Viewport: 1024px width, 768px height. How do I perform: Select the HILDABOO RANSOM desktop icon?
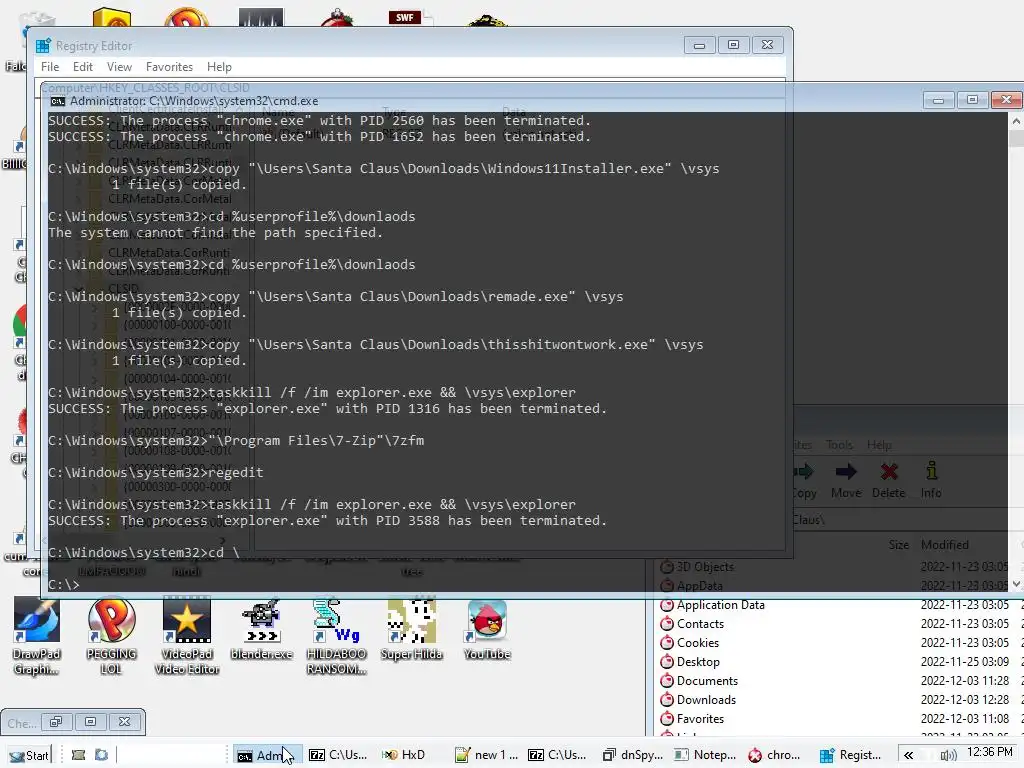(336, 636)
